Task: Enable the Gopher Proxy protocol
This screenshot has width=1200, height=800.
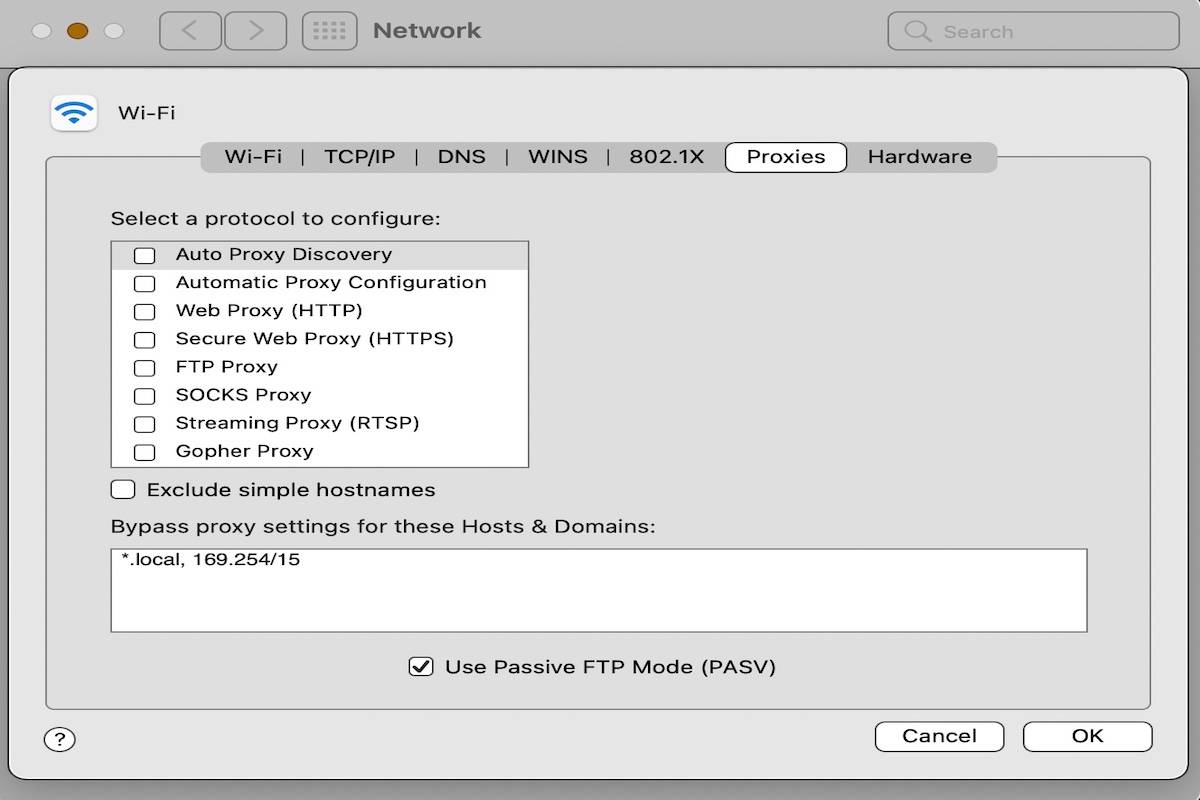Action: coord(144,451)
